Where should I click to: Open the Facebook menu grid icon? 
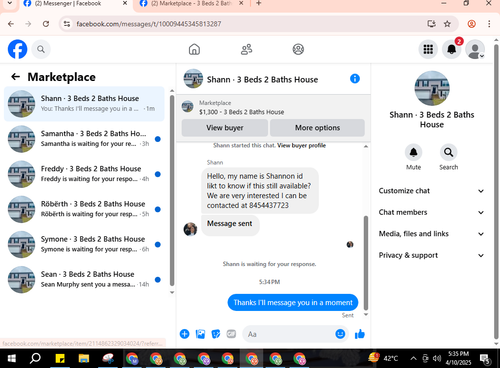point(428,49)
